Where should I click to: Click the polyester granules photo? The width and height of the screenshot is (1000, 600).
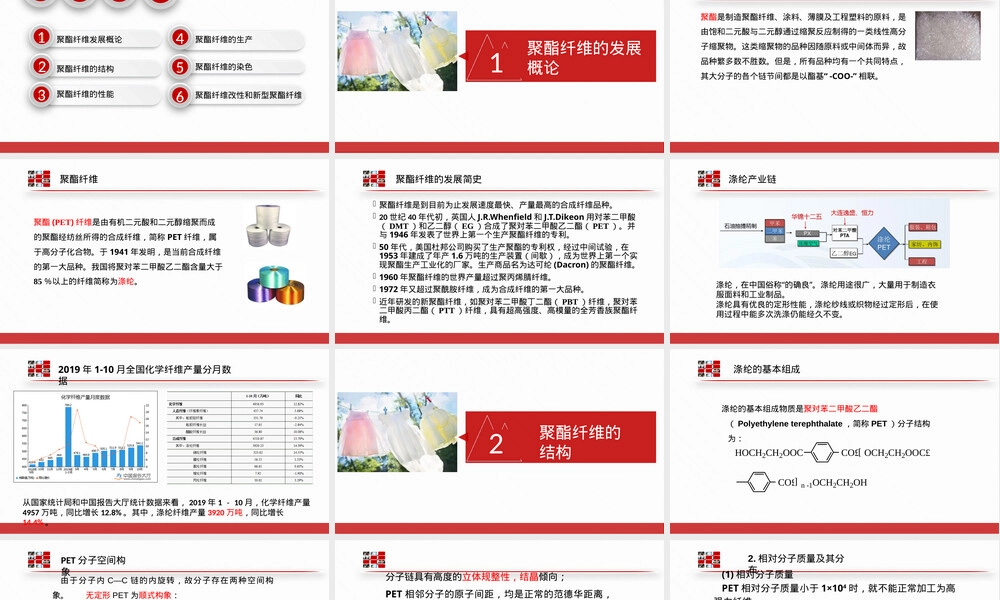pos(948,36)
